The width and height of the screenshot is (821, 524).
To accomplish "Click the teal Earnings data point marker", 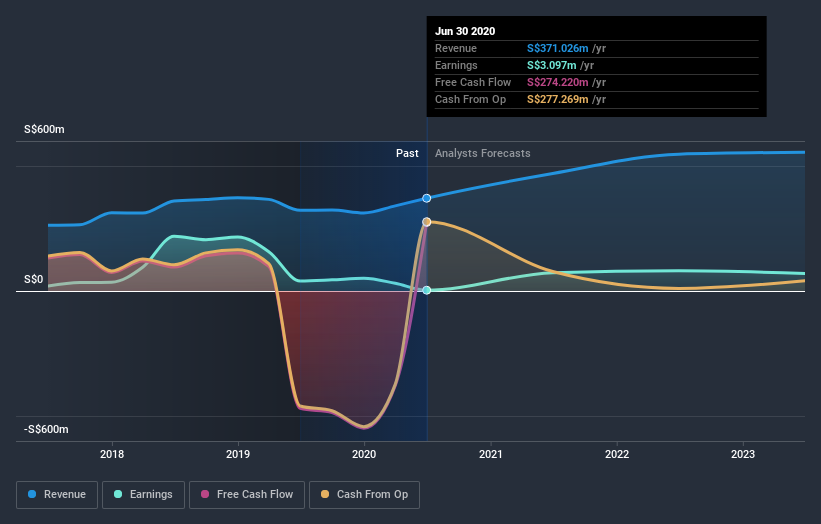I will 427,290.
